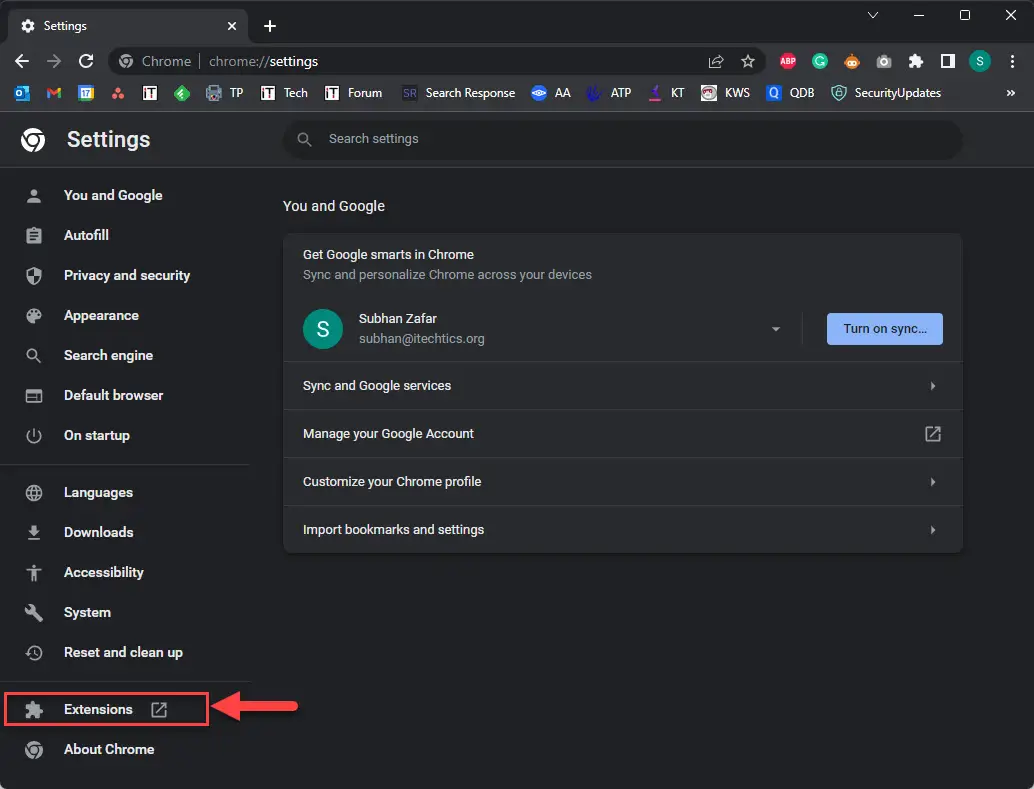Open the orange robot extension icon
This screenshot has width=1034, height=789.
852,61
